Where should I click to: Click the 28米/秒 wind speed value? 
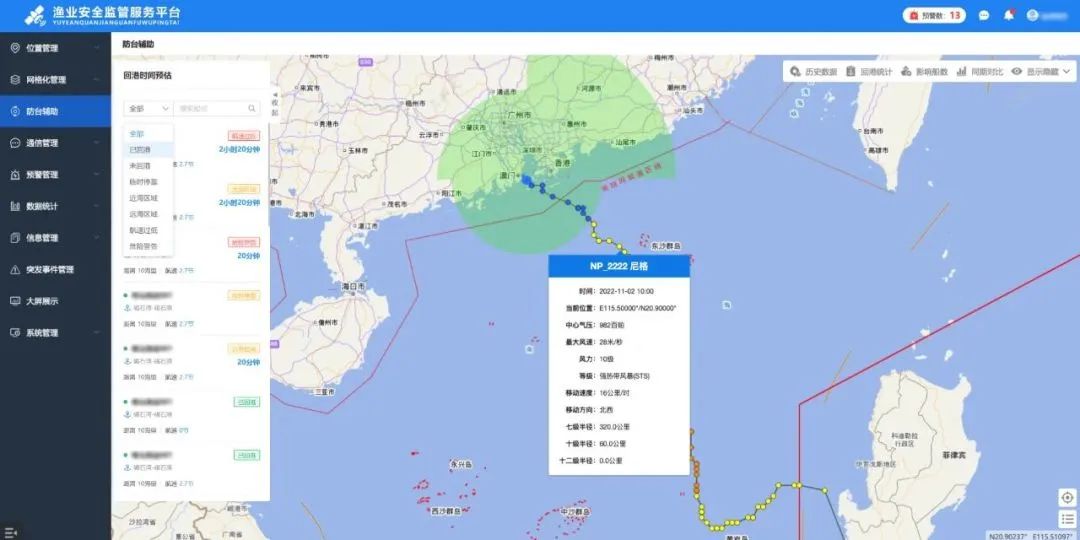pyautogui.click(x=611, y=342)
